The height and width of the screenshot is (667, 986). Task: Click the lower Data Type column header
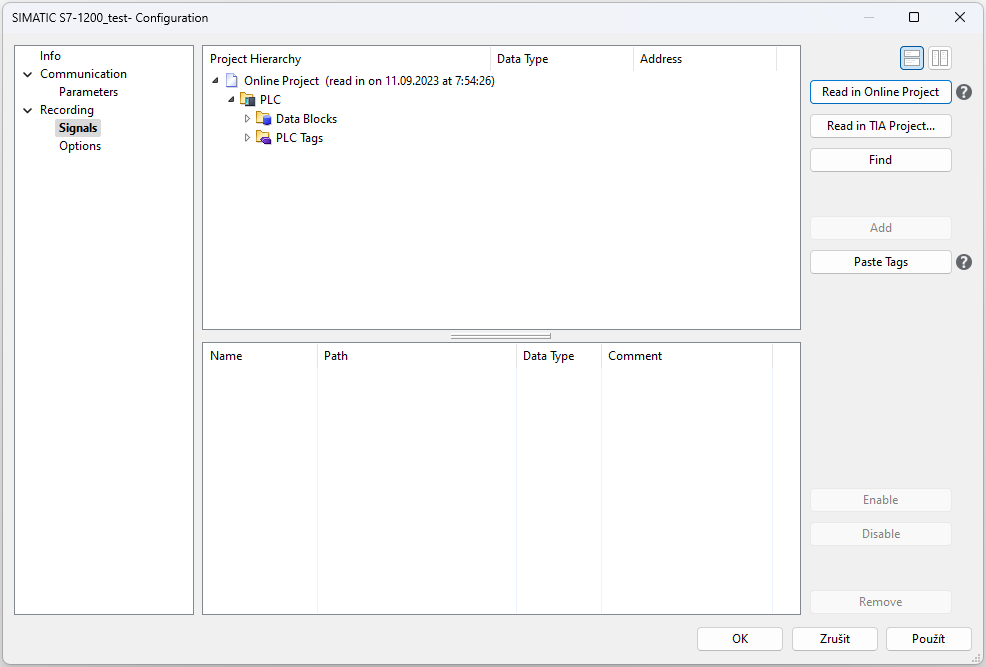point(559,356)
